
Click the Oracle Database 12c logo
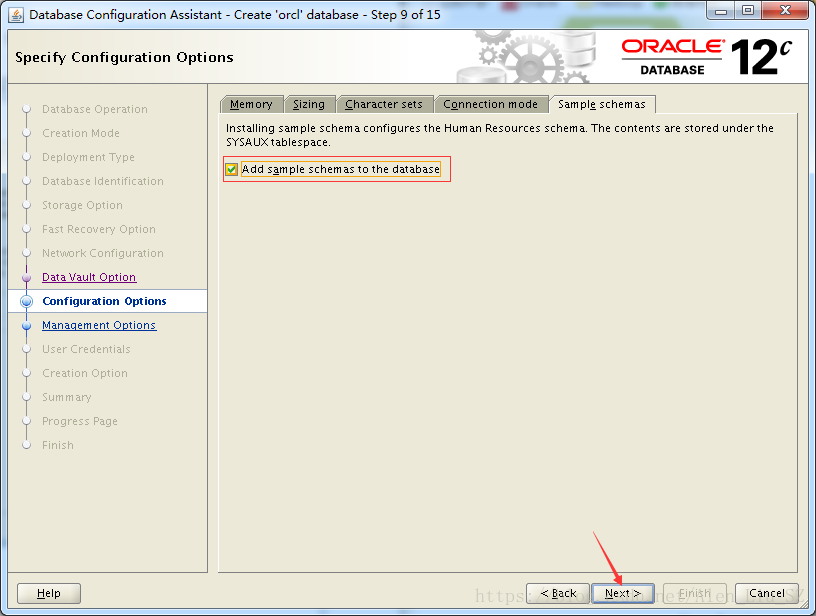coord(707,56)
